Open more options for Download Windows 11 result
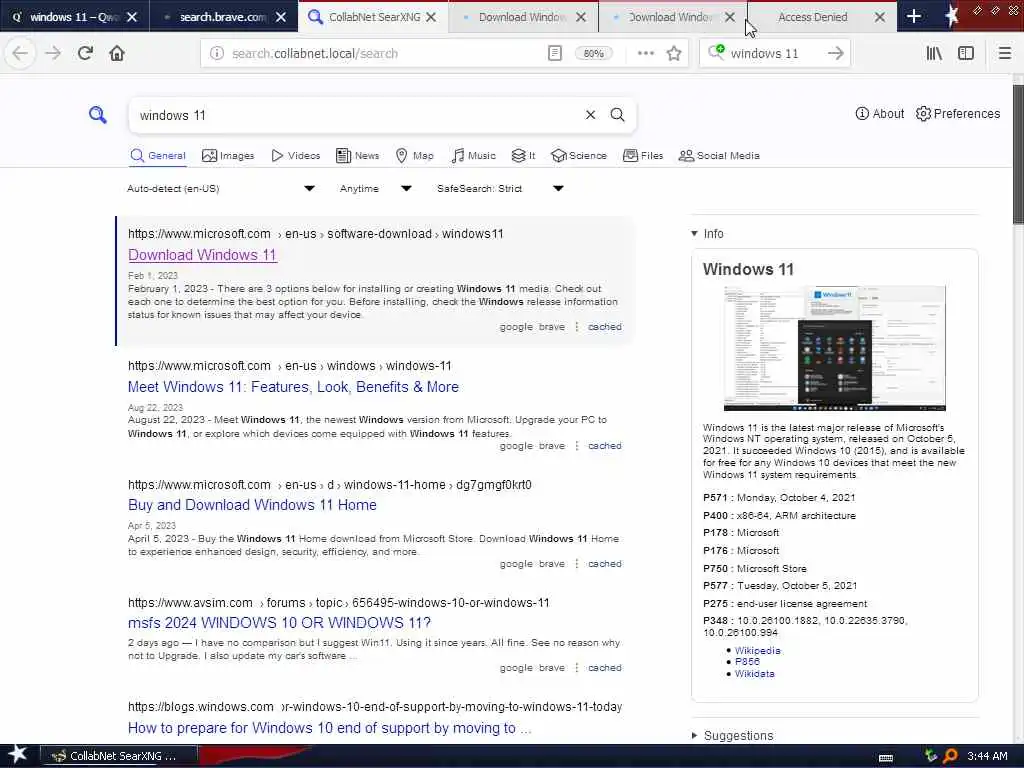The width and height of the screenshot is (1024, 768). click(577, 327)
